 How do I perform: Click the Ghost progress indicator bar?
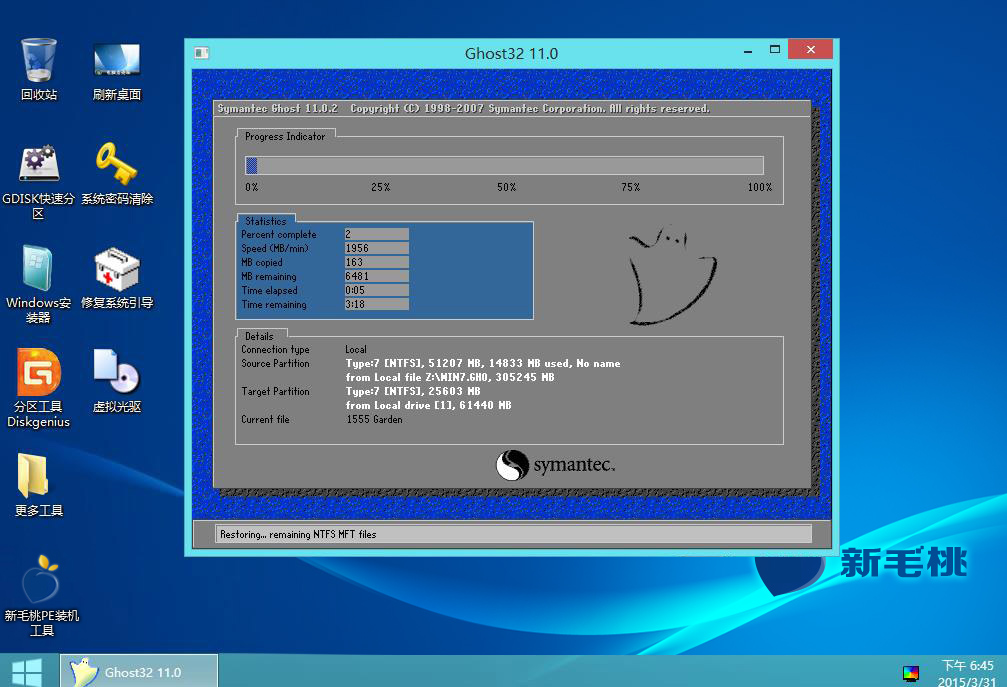pyautogui.click(x=504, y=166)
